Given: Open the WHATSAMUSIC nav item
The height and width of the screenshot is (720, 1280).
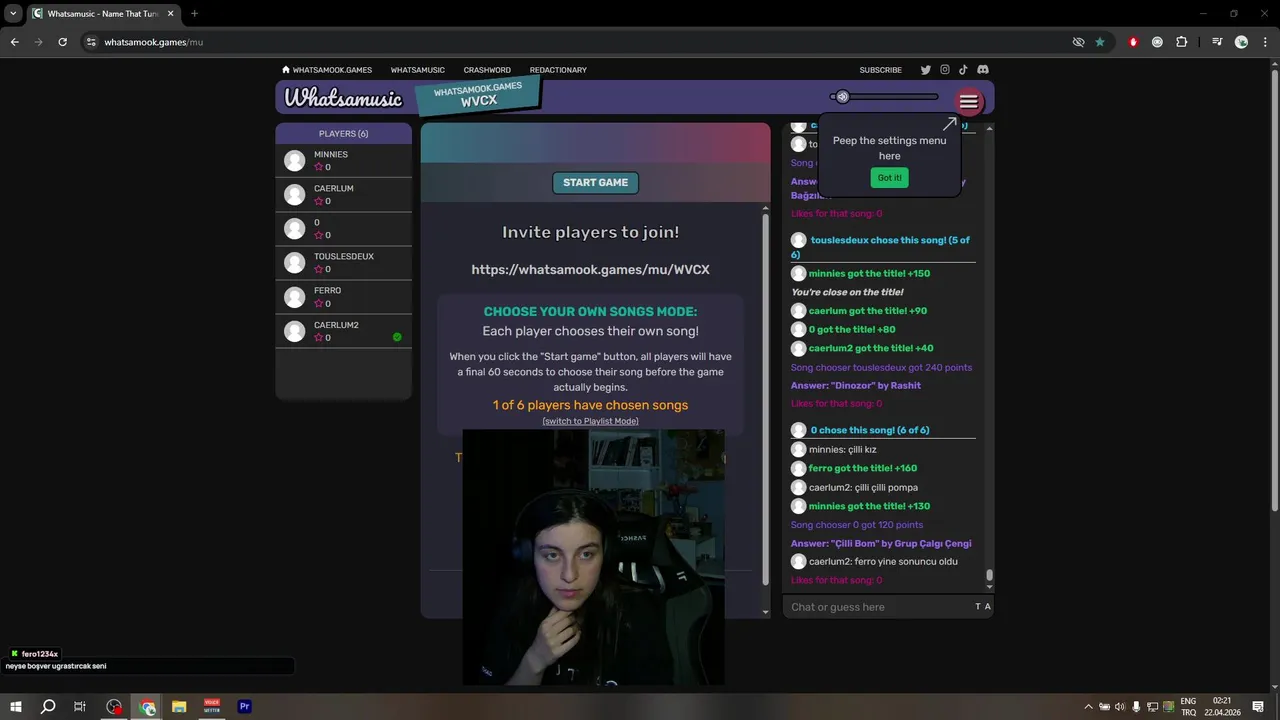Looking at the screenshot, I should (x=418, y=70).
